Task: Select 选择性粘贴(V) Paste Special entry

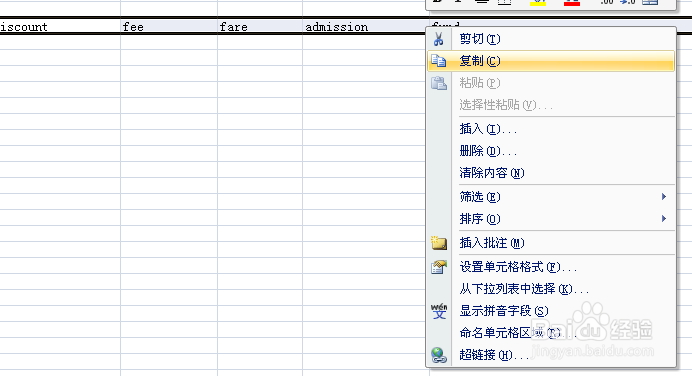Action: 551,105
